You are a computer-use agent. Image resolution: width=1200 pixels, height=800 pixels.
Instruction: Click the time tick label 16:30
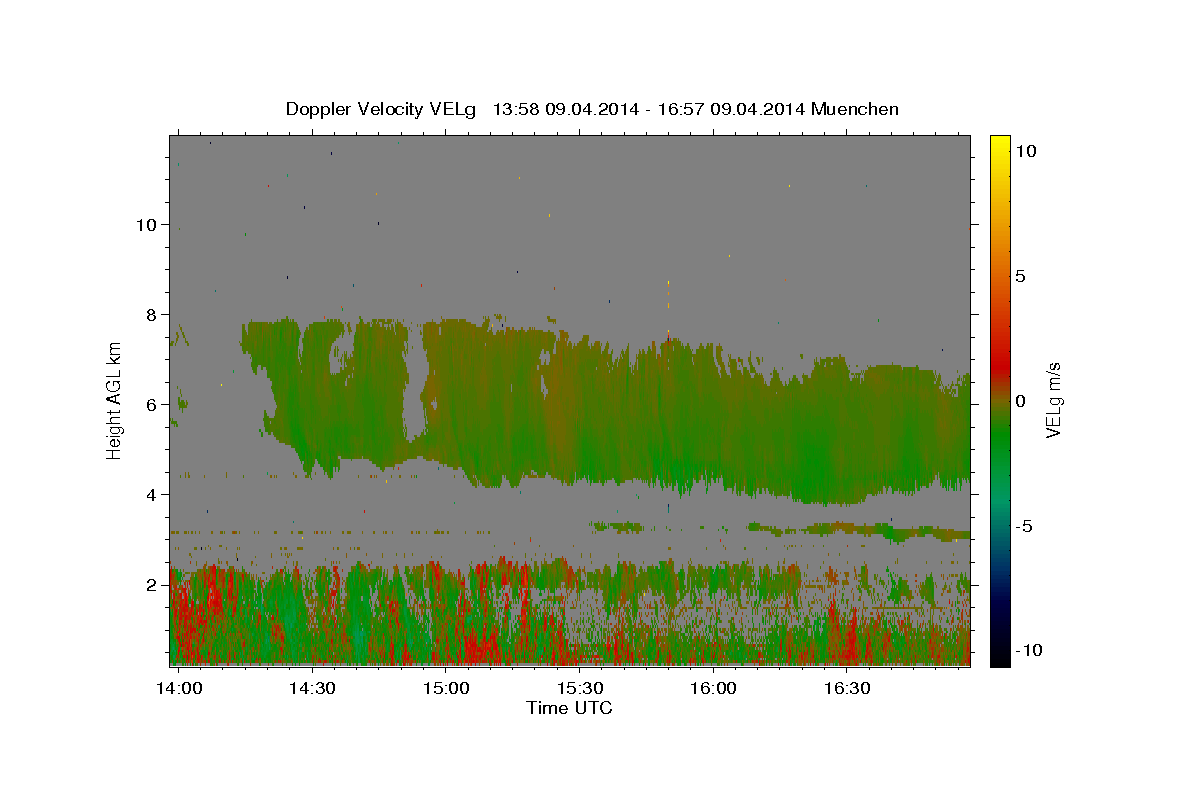[846, 689]
